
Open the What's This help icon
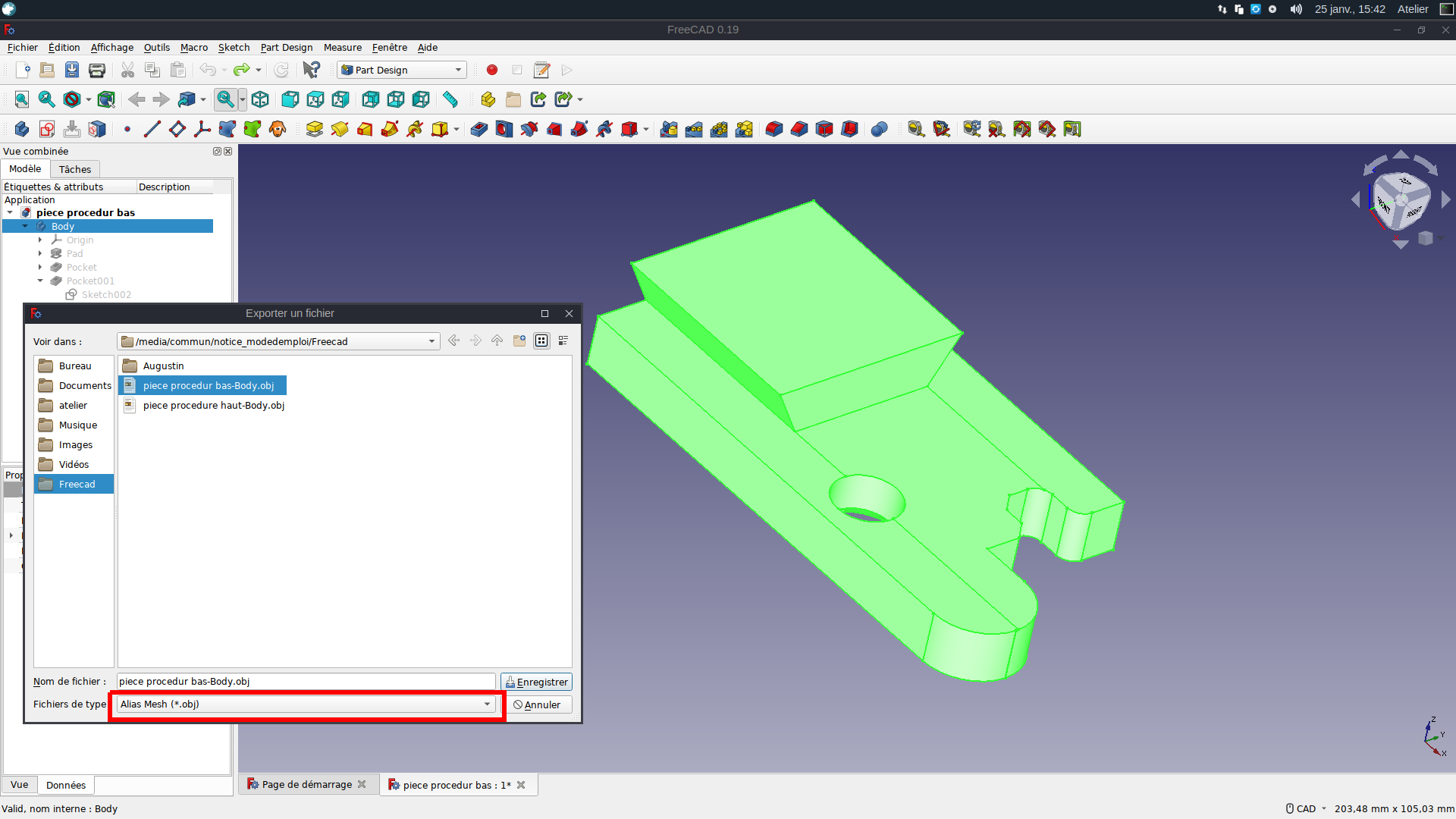(x=311, y=70)
